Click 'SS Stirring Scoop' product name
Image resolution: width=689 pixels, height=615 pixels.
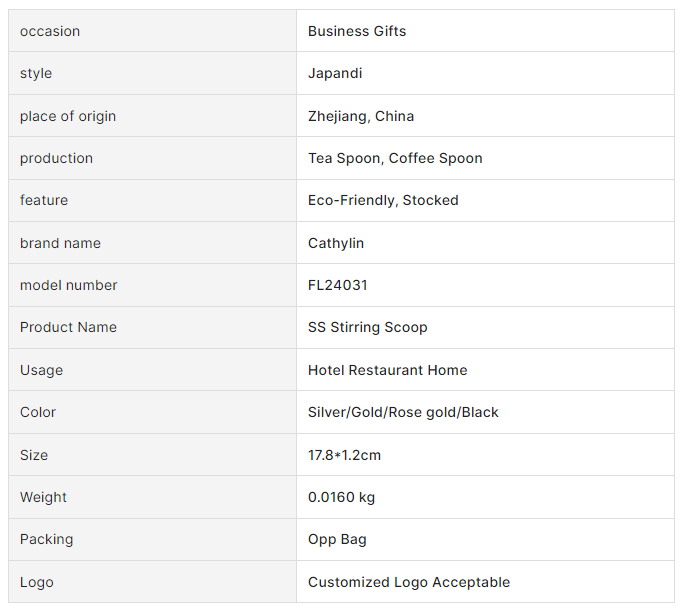[368, 327]
